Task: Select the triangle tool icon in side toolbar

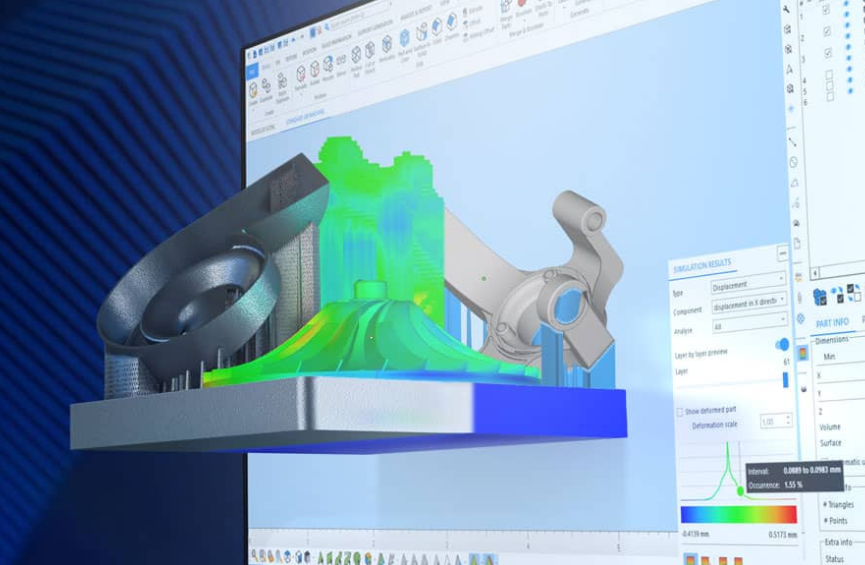Action: tap(794, 183)
